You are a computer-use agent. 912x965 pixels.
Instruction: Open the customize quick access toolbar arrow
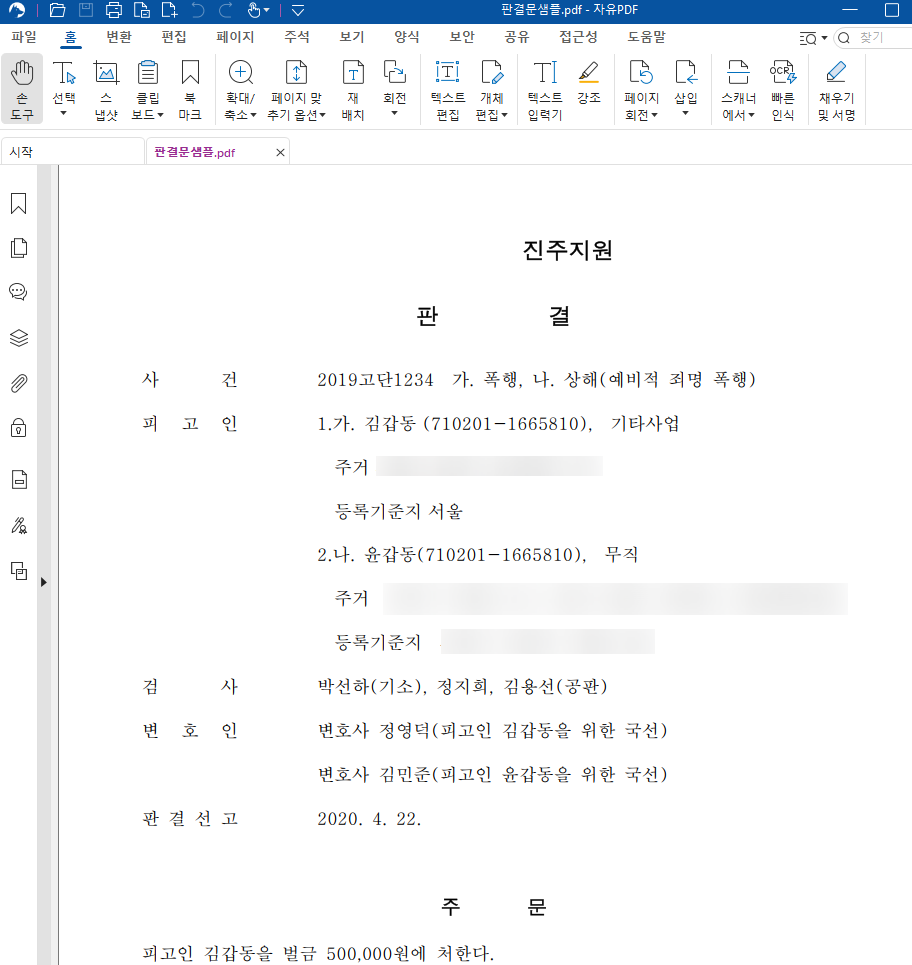[x=298, y=10]
